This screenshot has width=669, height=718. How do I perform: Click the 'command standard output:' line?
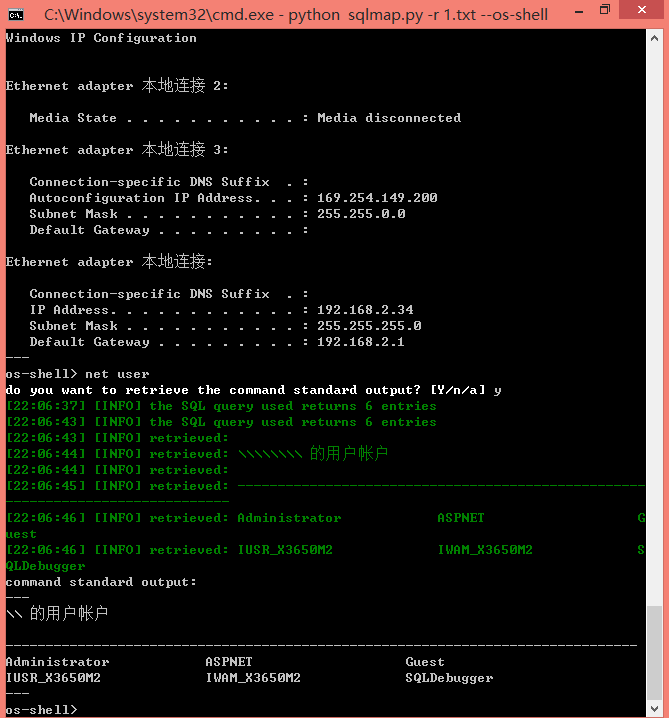coord(101,582)
